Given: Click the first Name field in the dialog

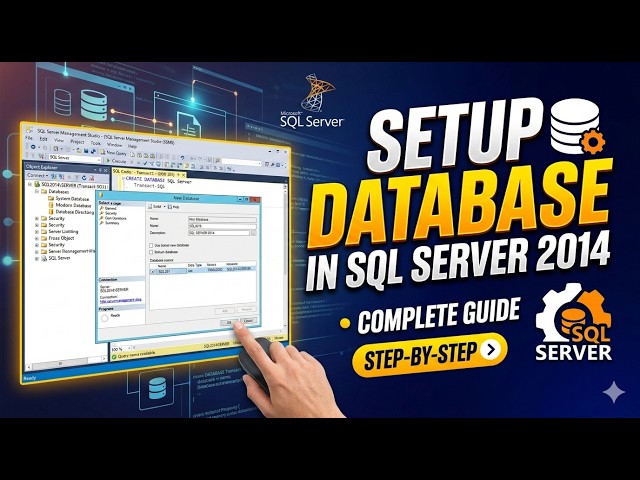Looking at the screenshot, I should 222,220.
